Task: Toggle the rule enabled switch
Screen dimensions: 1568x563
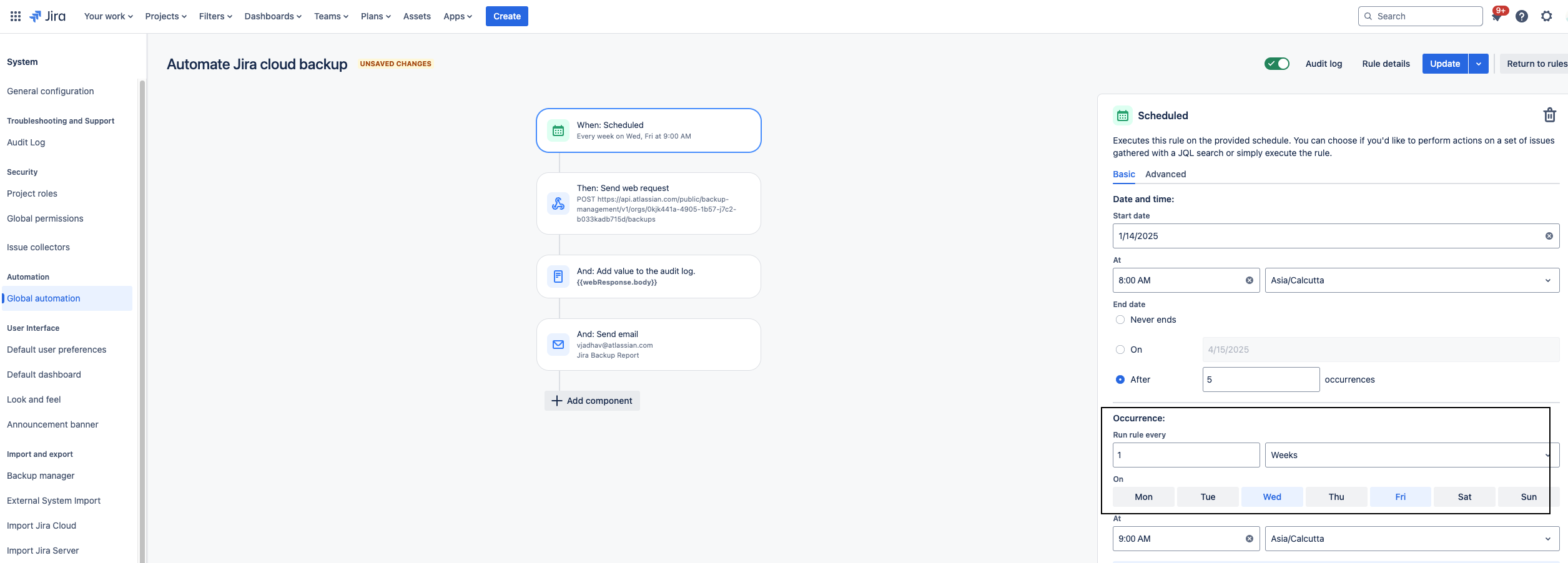Action: point(1277,64)
